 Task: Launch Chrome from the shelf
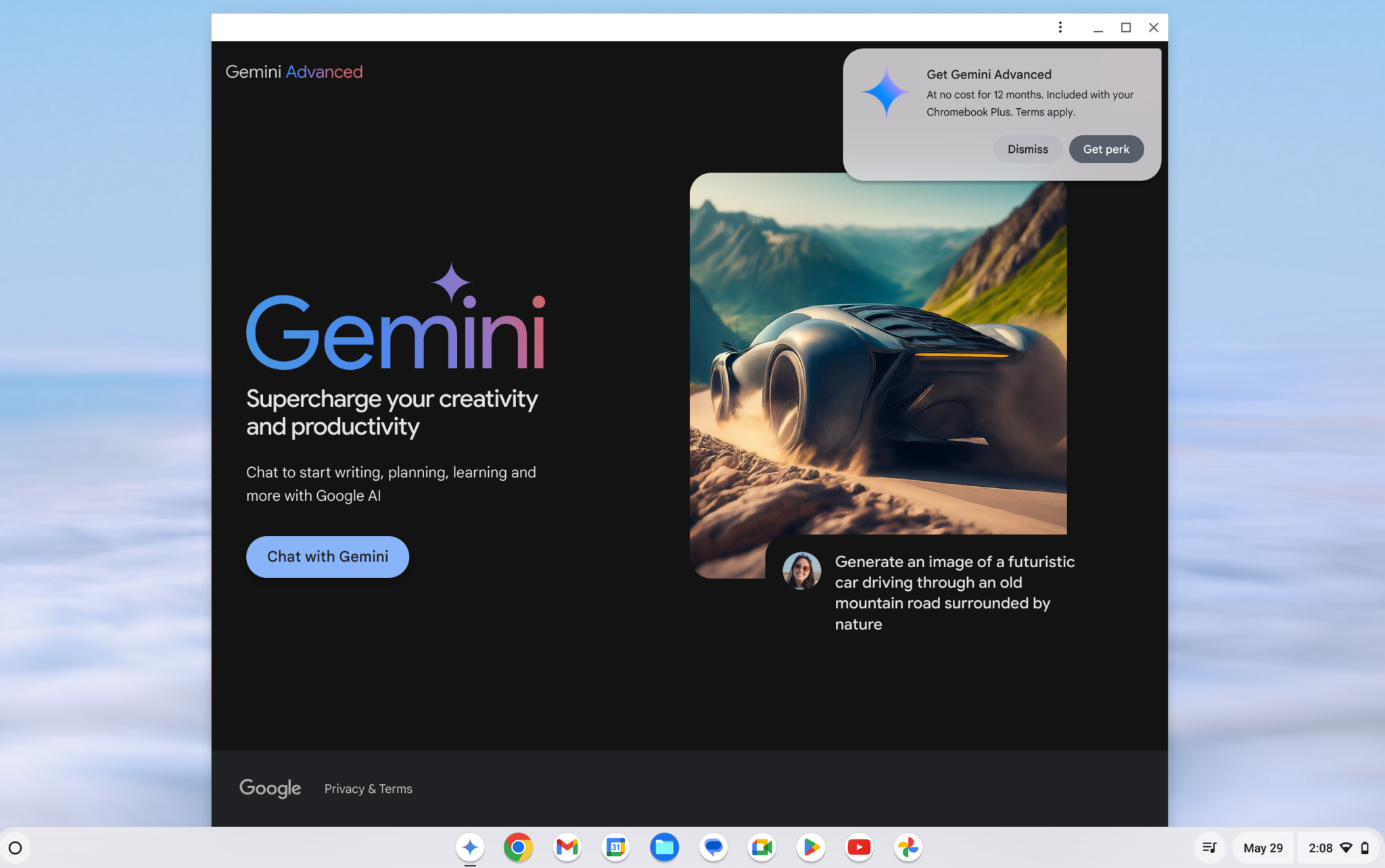click(x=518, y=847)
